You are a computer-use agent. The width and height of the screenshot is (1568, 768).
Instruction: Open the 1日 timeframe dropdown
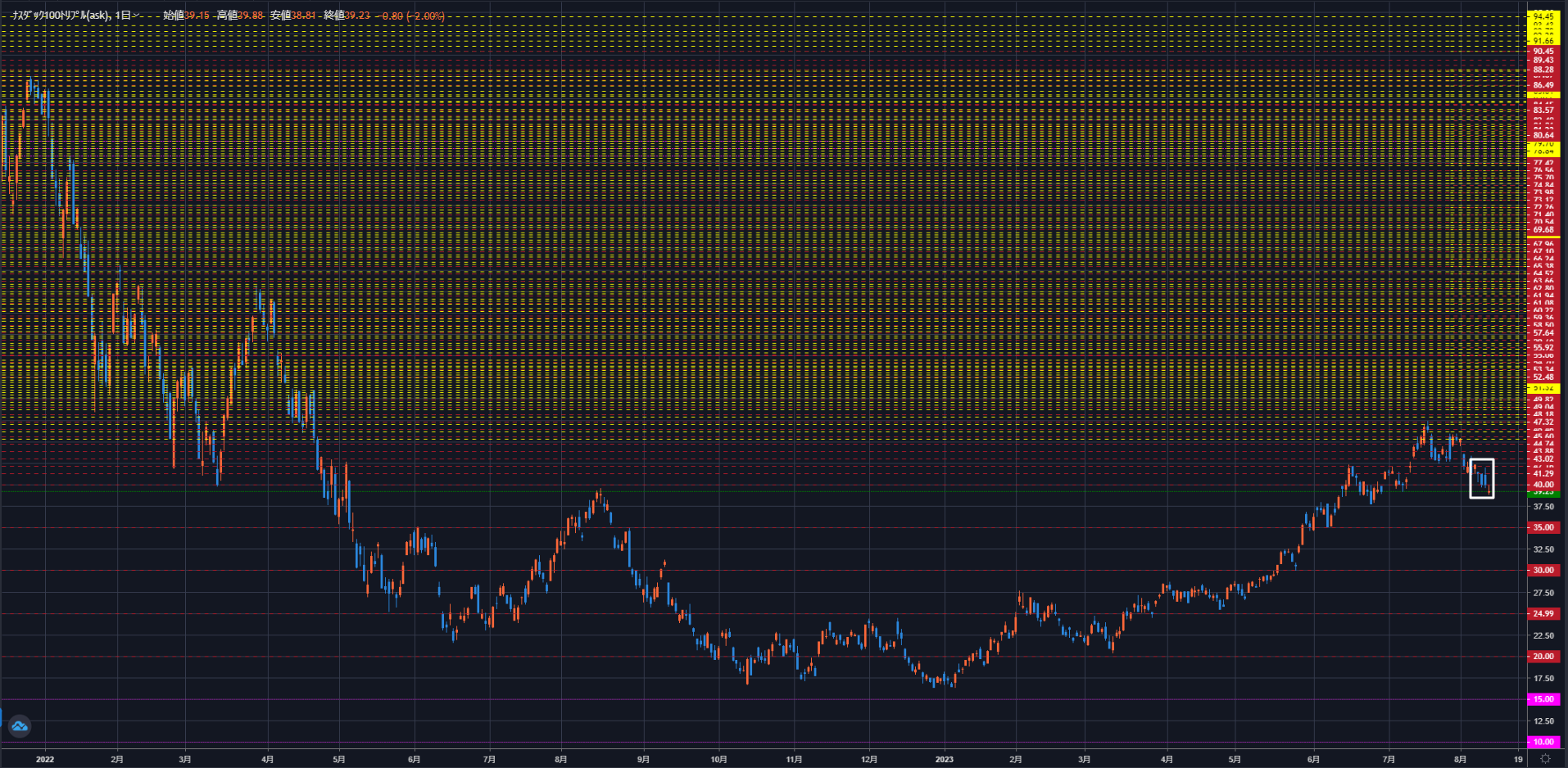click(x=128, y=16)
